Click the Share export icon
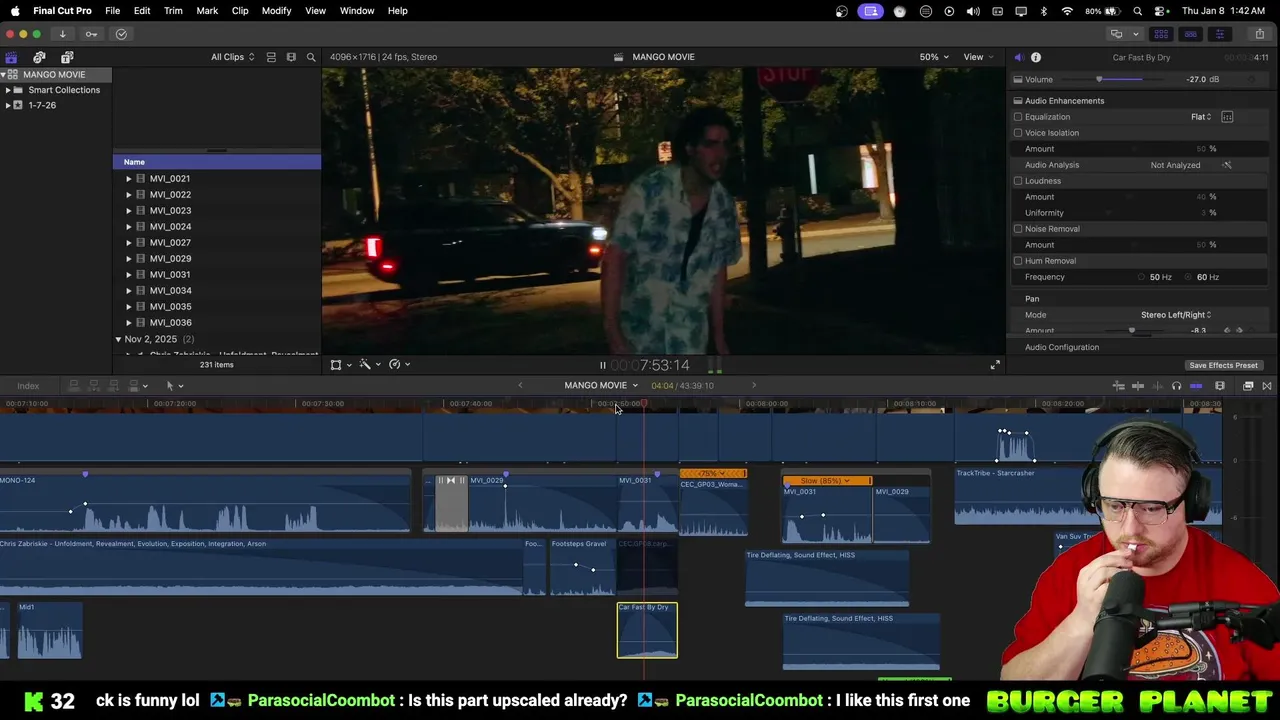This screenshot has height=720, width=1280. pos(1260,34)
